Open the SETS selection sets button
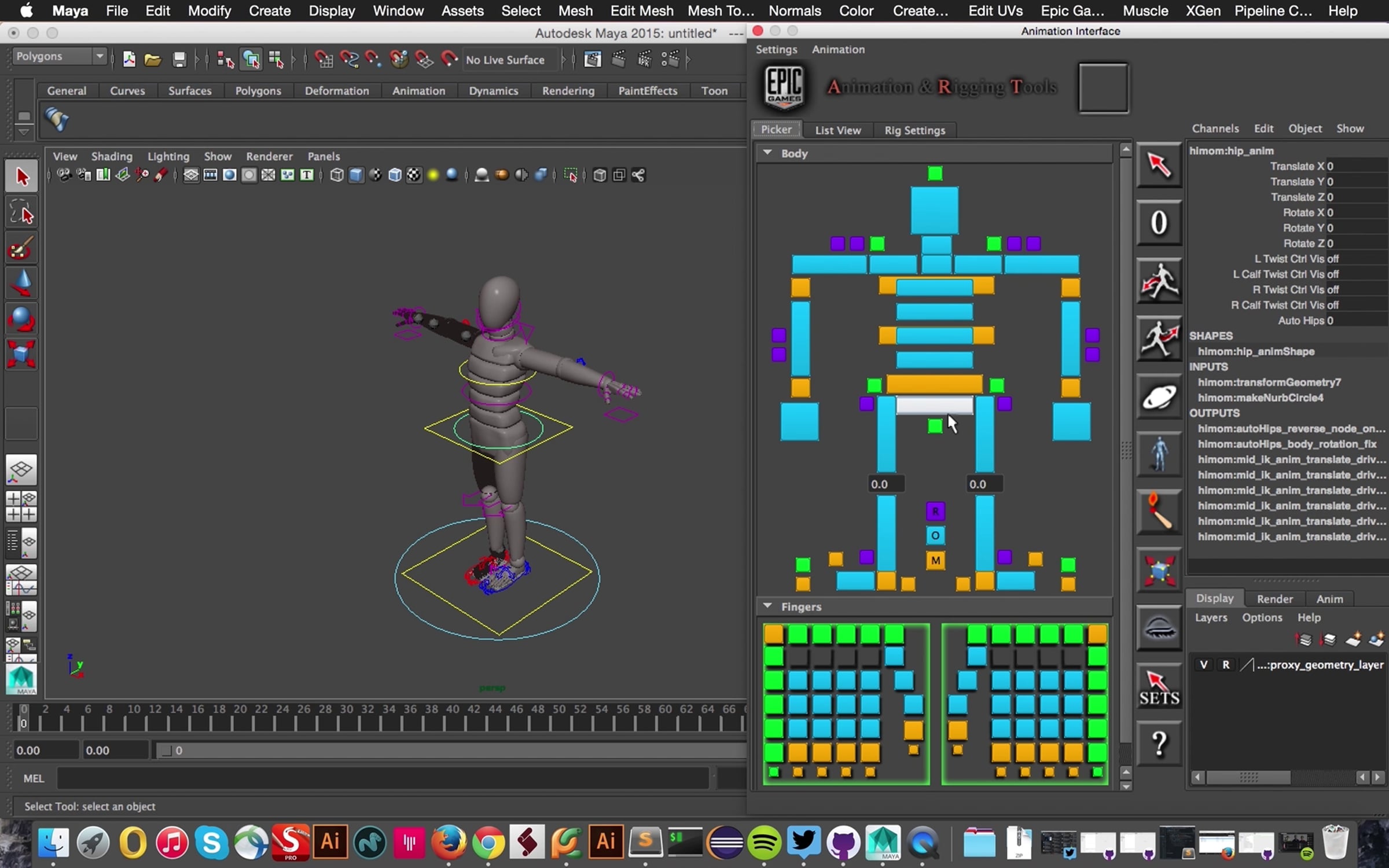 coord(1159,686)
